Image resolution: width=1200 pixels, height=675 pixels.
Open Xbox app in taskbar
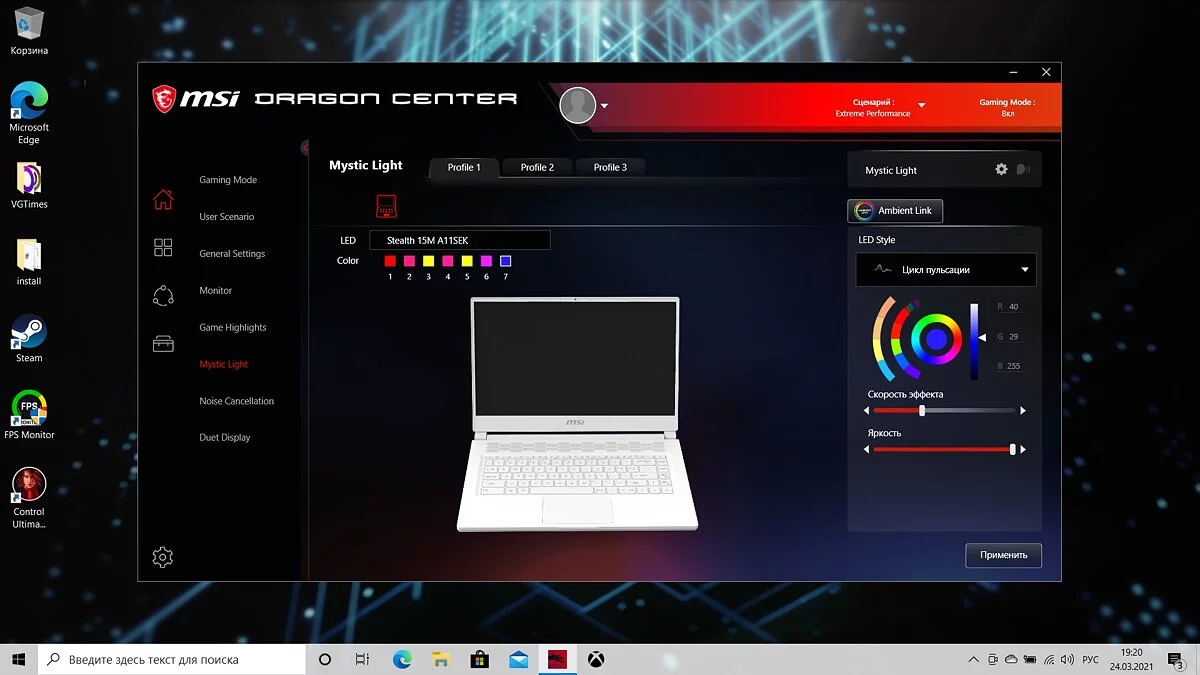(595, 659)
